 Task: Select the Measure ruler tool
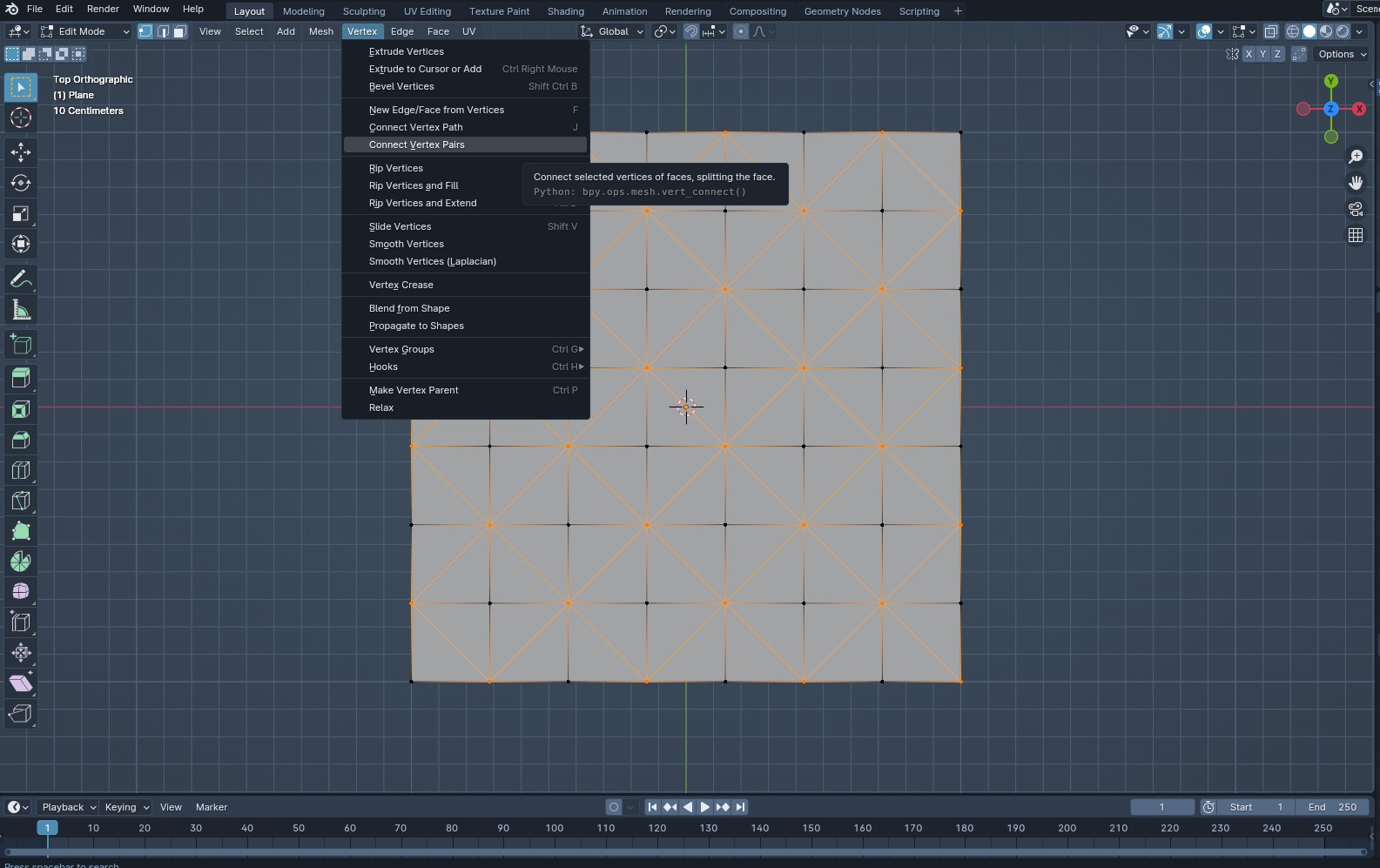click(x=21, y=310)
